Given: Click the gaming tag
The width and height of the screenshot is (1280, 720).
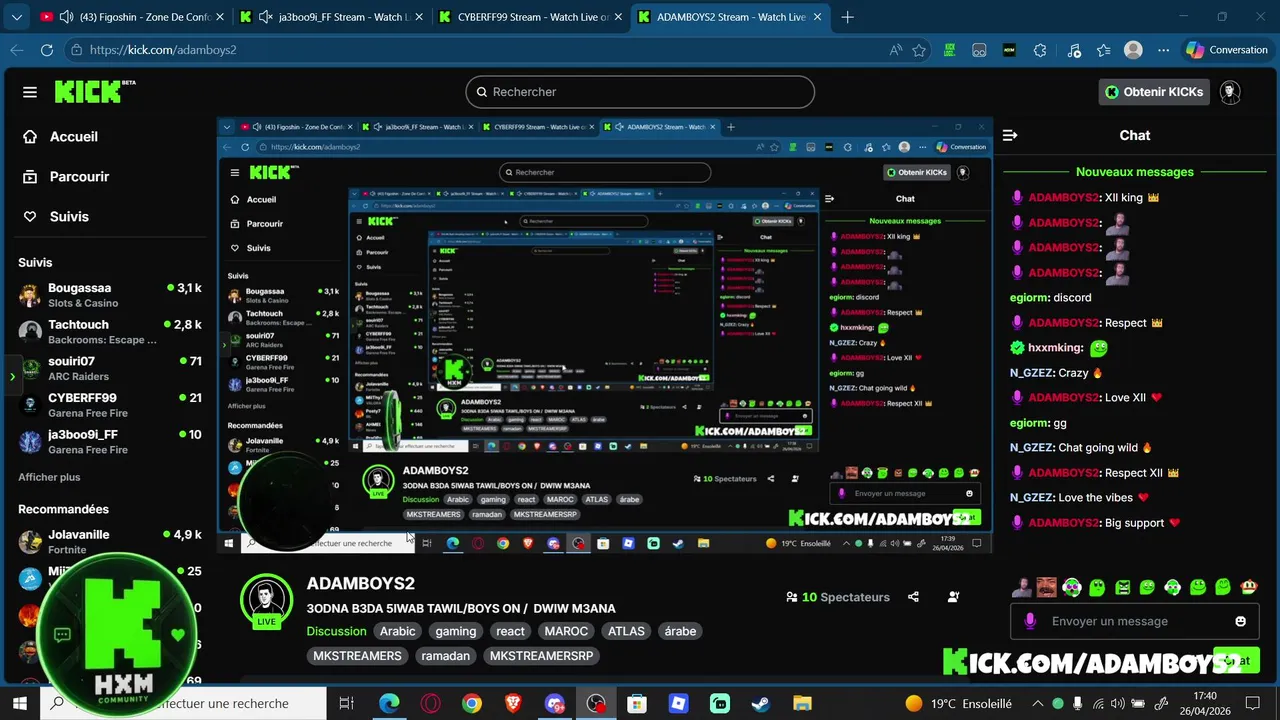Looking at the screenshot, I should click(x=455, y=631).
